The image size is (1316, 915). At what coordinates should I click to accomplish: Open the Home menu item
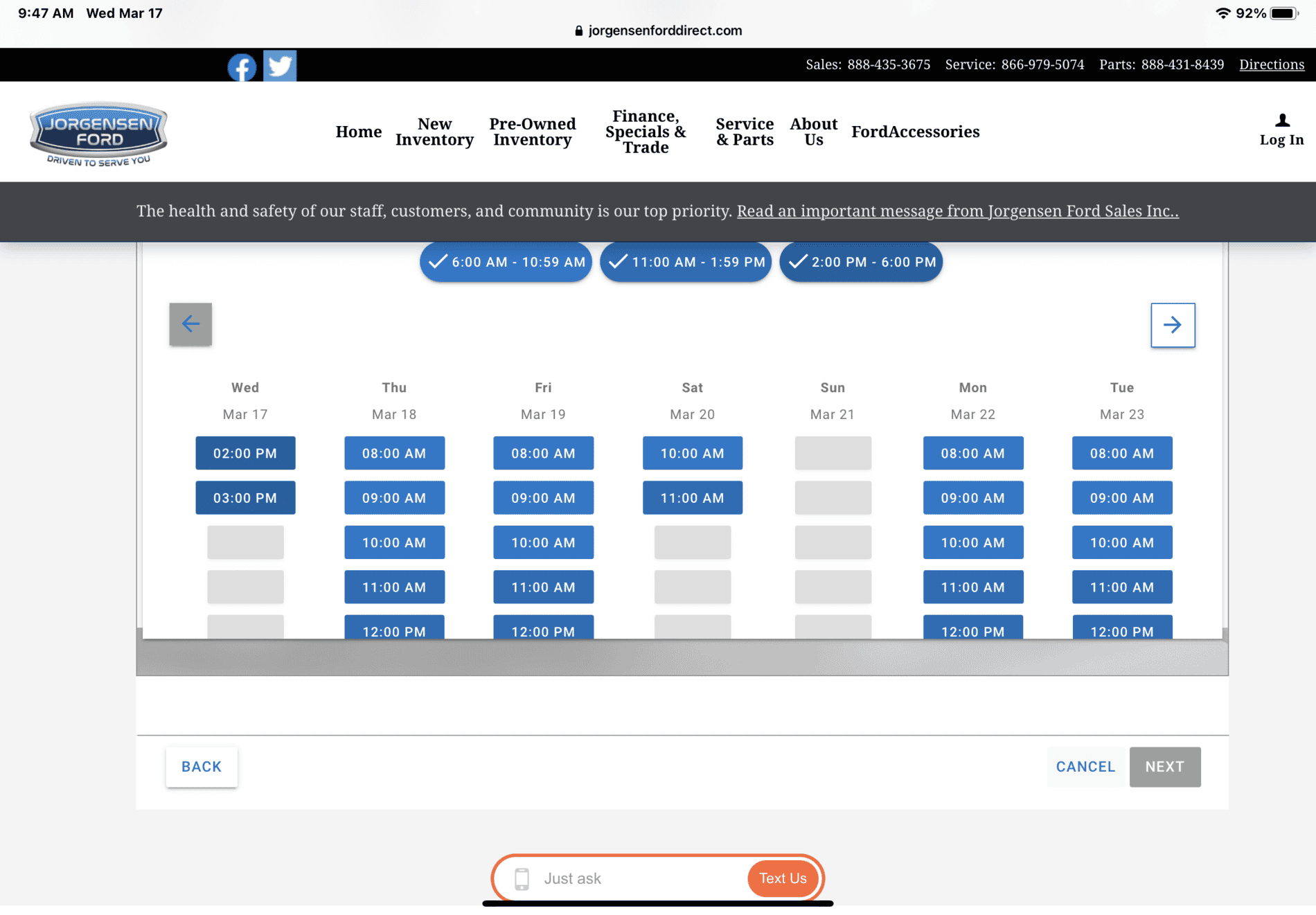coord(359,132)
